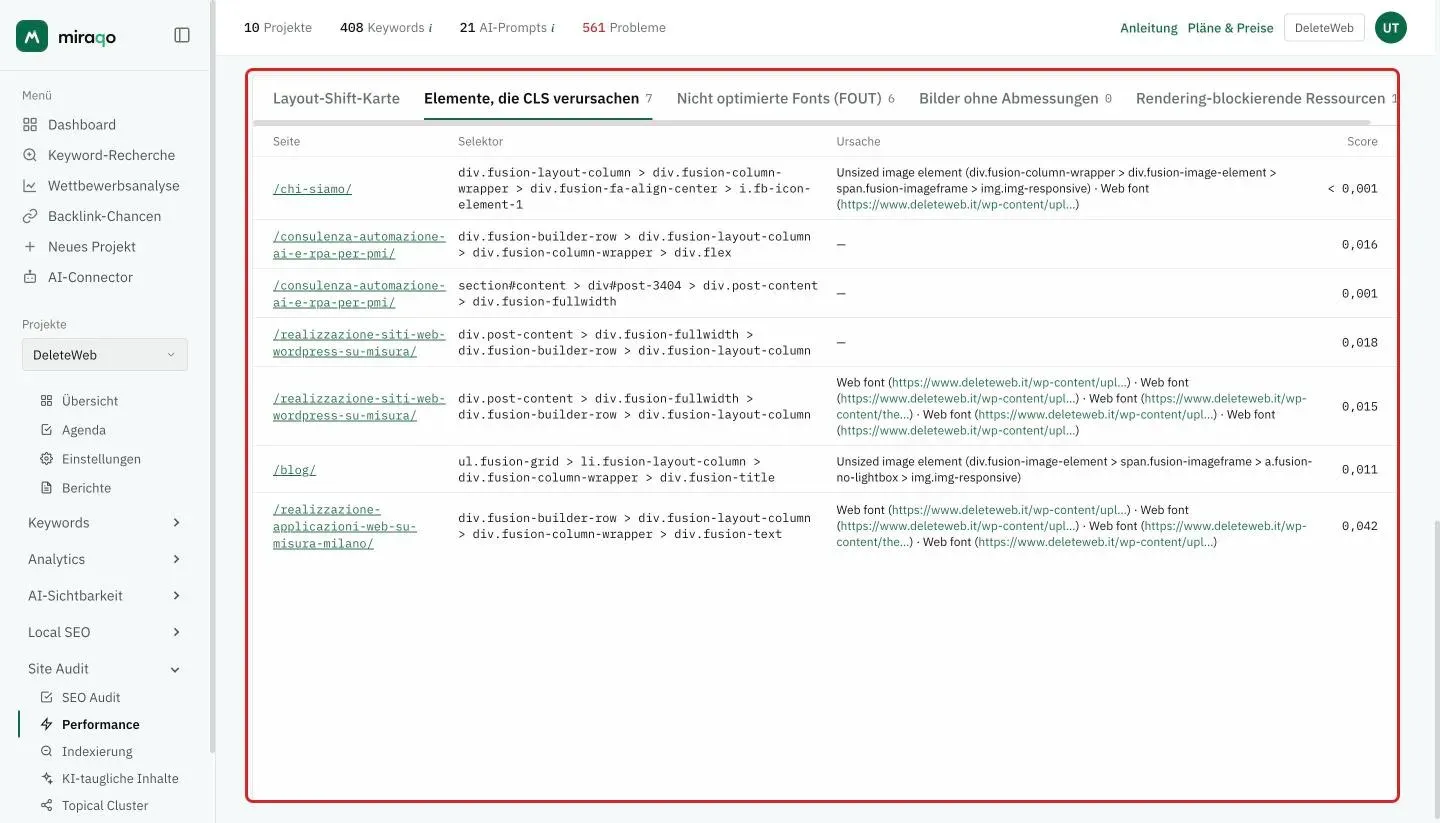Image resolution: width=1440 pixels, height=823 pixels.
Task: Click the Berichte document icon
Action: tap(46, 488)
